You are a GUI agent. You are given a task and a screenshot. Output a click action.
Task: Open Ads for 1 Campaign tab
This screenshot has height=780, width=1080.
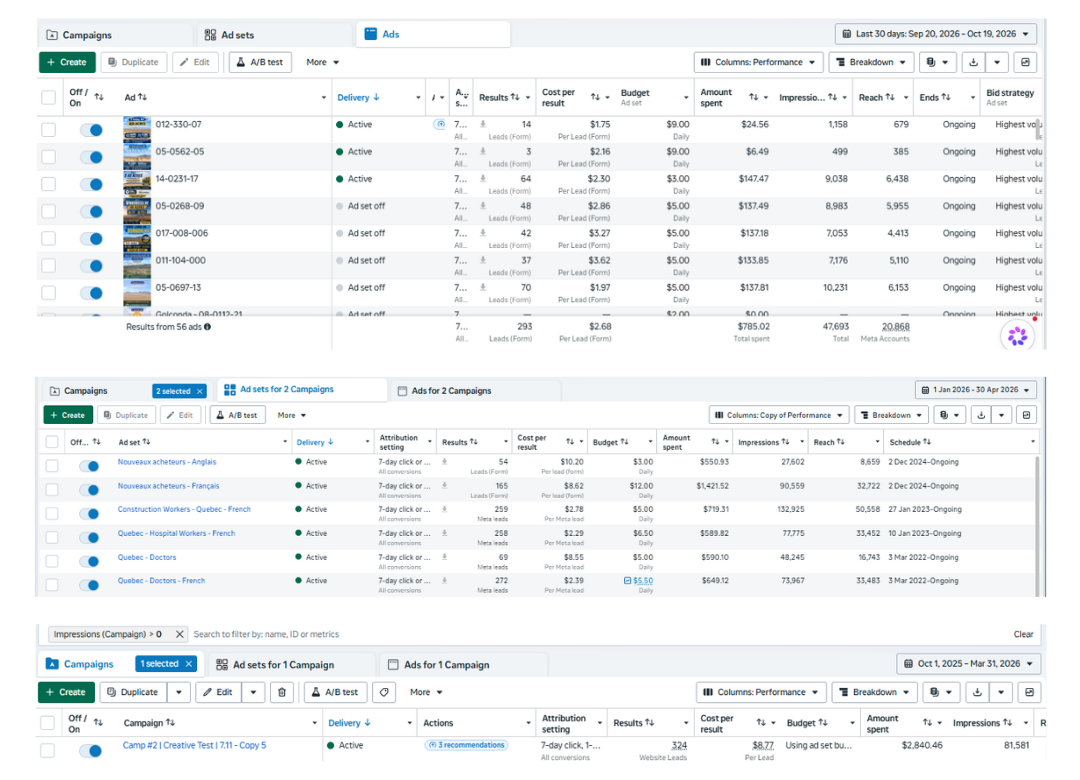coord(464,665)
